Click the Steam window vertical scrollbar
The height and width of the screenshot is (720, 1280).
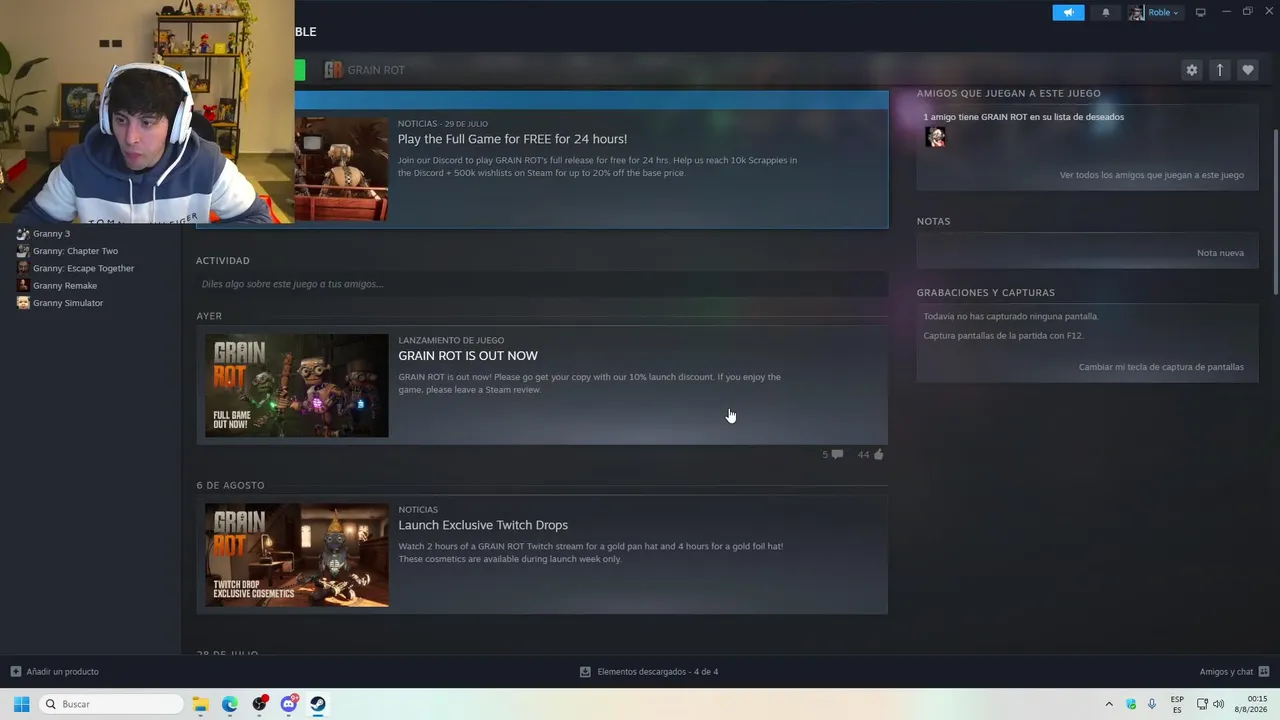click(x=1275, y=210)
